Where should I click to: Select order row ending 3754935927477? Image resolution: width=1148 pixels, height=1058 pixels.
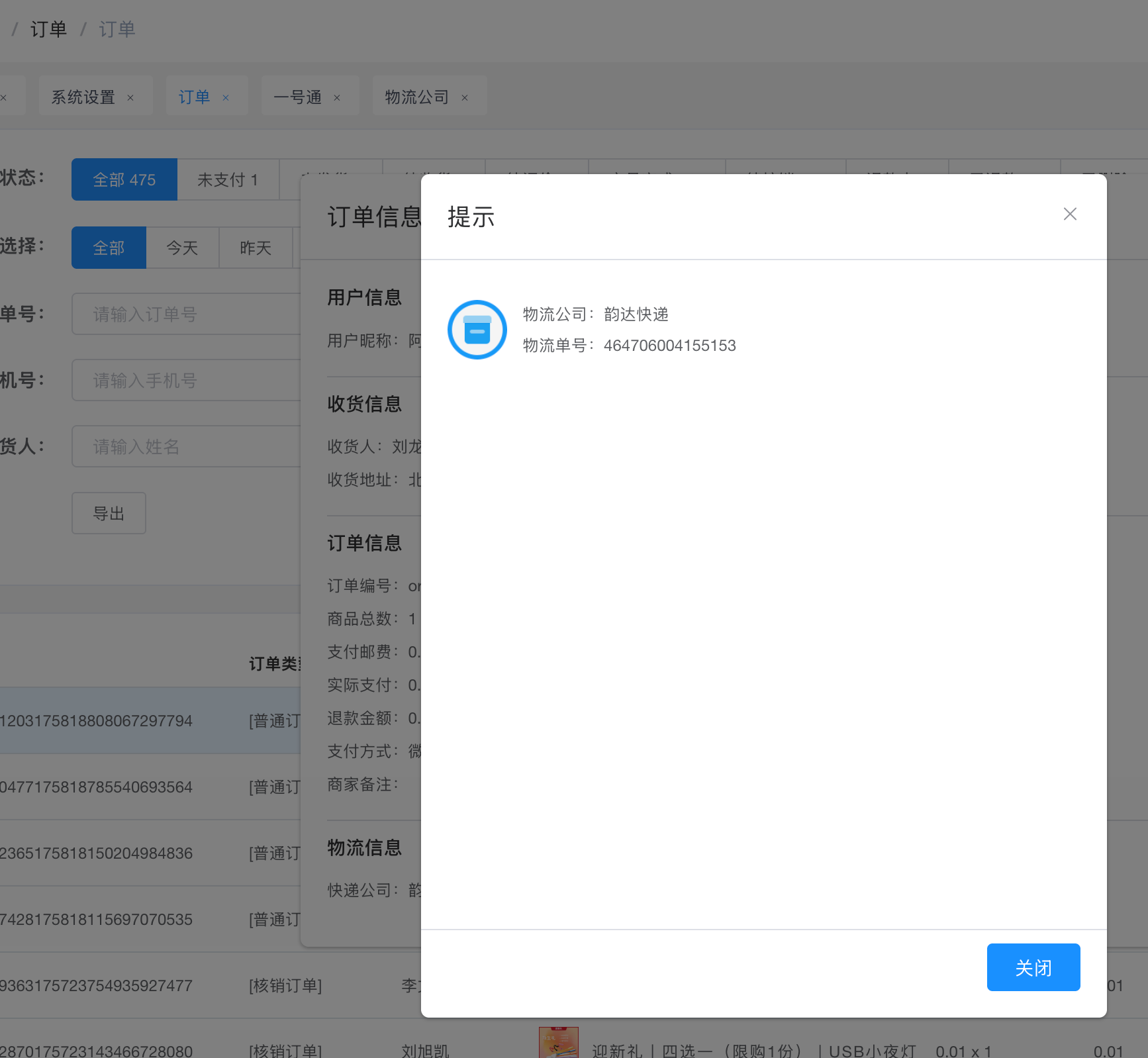pos(211,985)
